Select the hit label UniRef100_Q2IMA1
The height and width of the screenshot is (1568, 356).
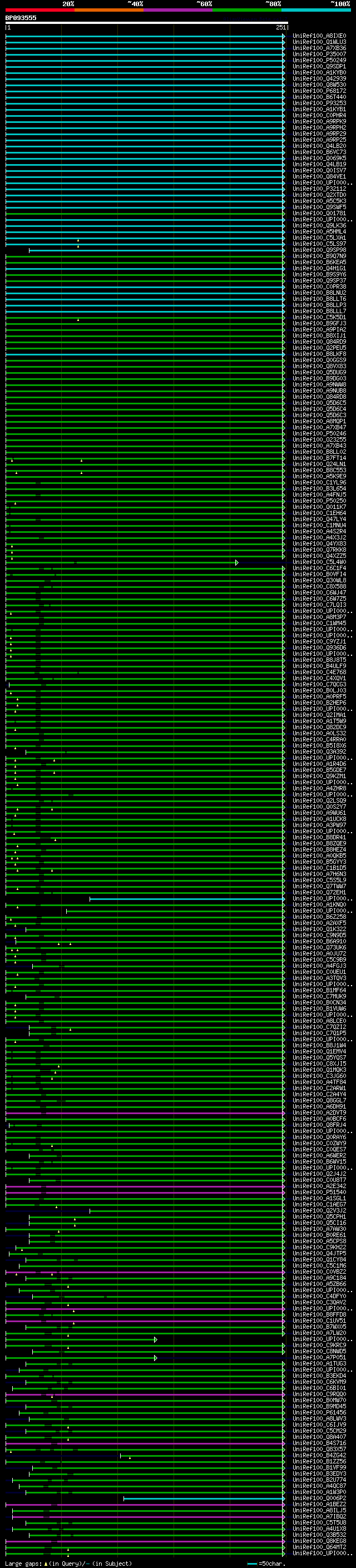click(319, 715)
